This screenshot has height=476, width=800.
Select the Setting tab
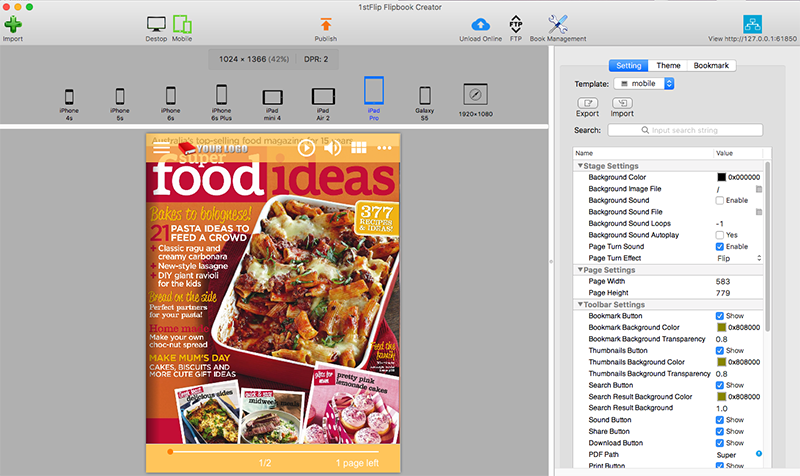[629, 65]
